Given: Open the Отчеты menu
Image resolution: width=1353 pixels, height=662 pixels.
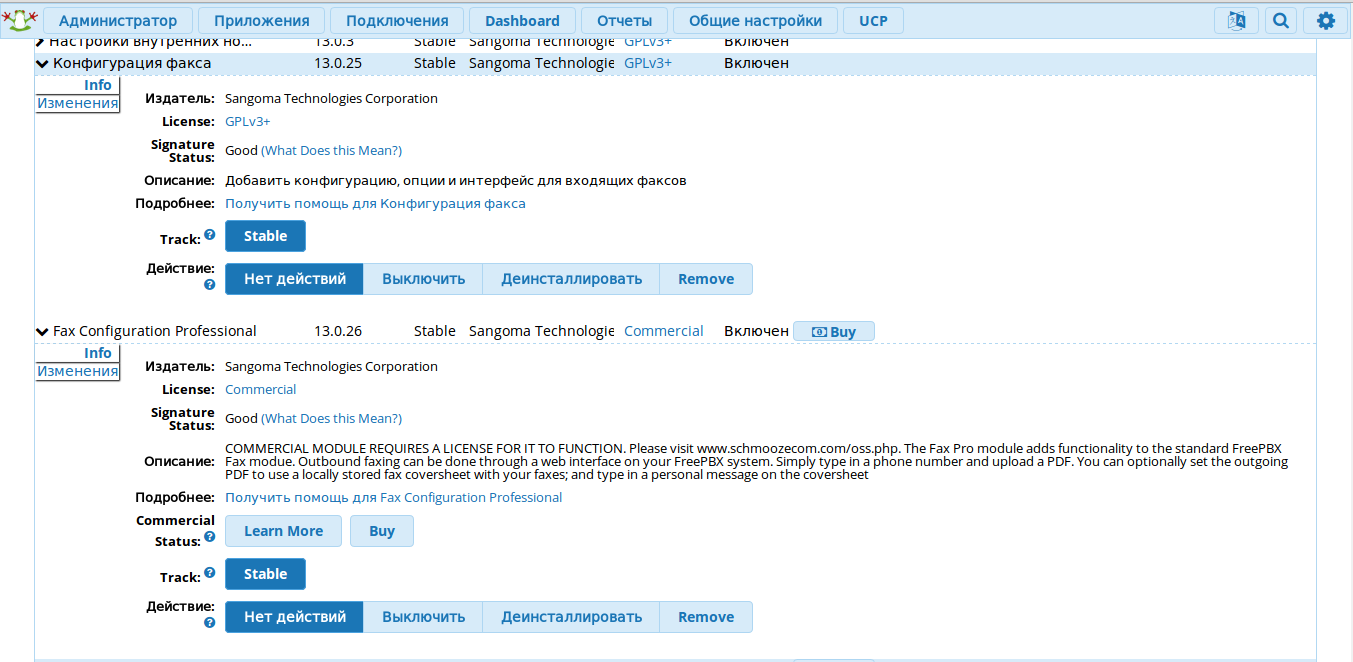Looking at the screenshot, I should 624,21.
